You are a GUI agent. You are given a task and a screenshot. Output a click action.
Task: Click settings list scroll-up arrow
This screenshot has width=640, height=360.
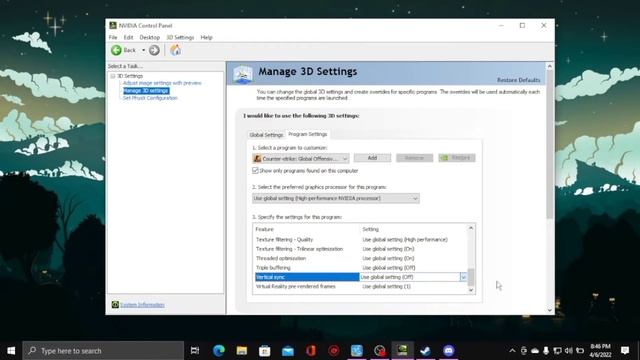[x=471, y=228]
